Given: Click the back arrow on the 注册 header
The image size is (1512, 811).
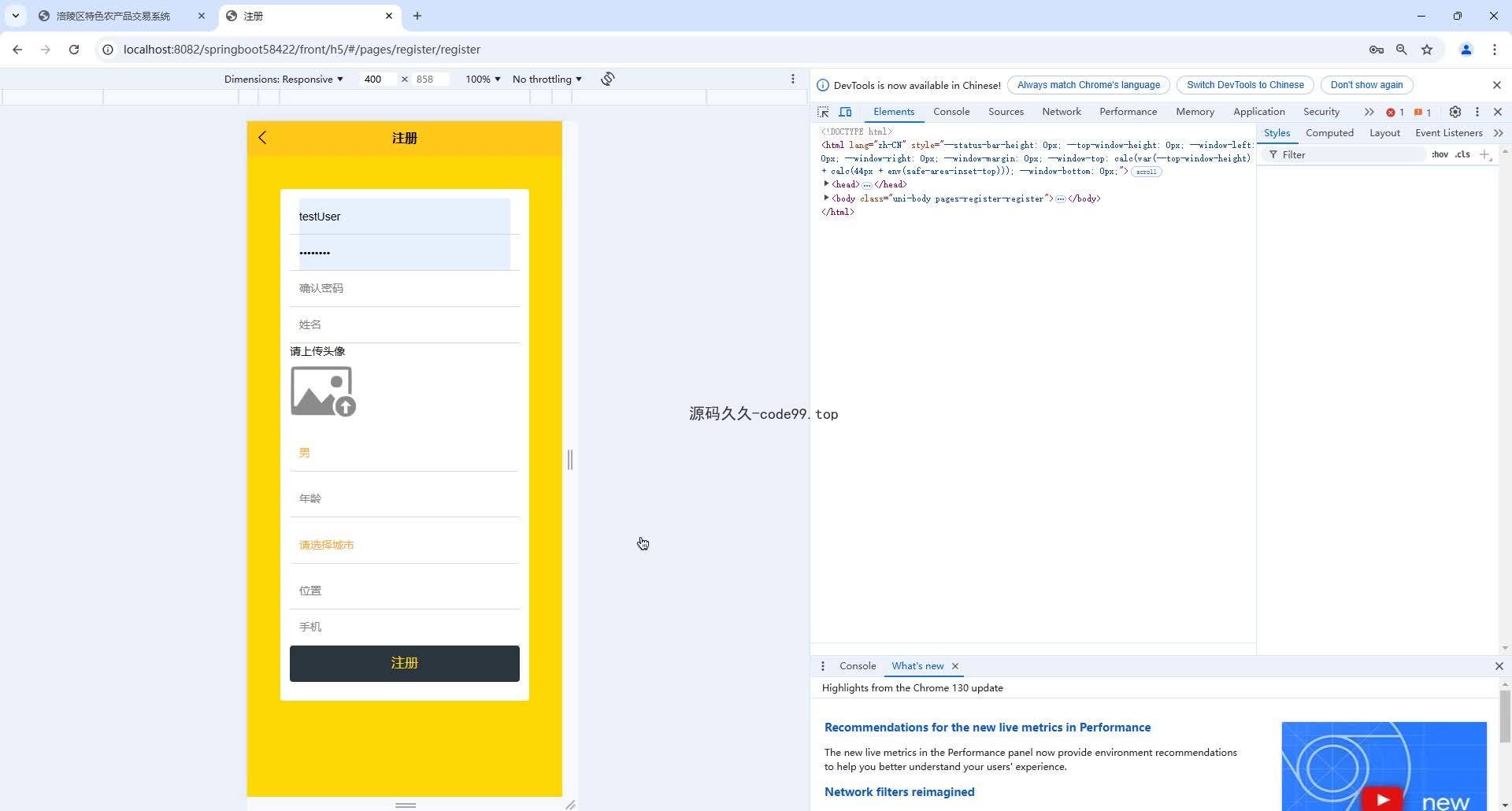Looking at the screenshot, I should point(262,138).
